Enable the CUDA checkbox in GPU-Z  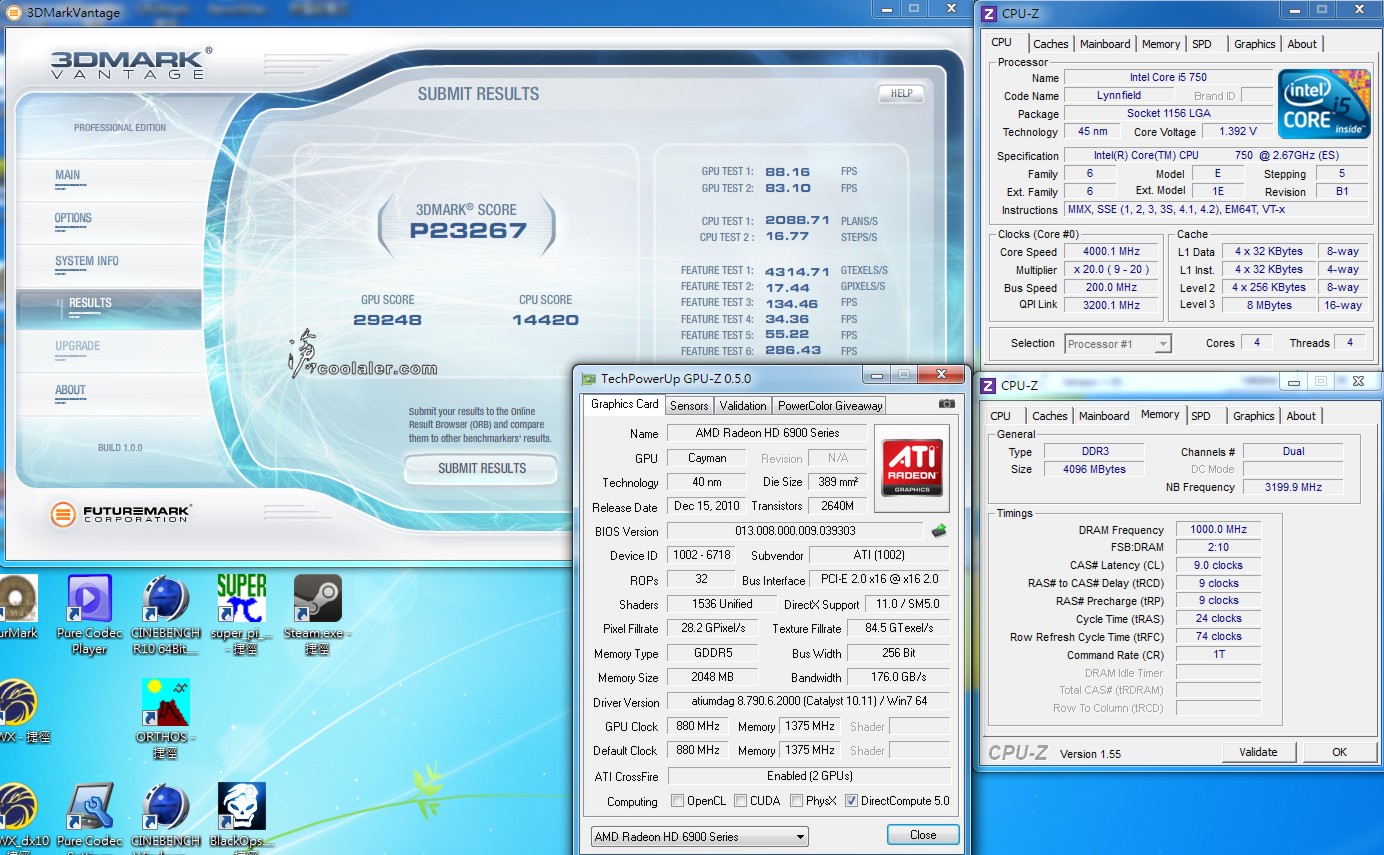click(x=740, y=801)
